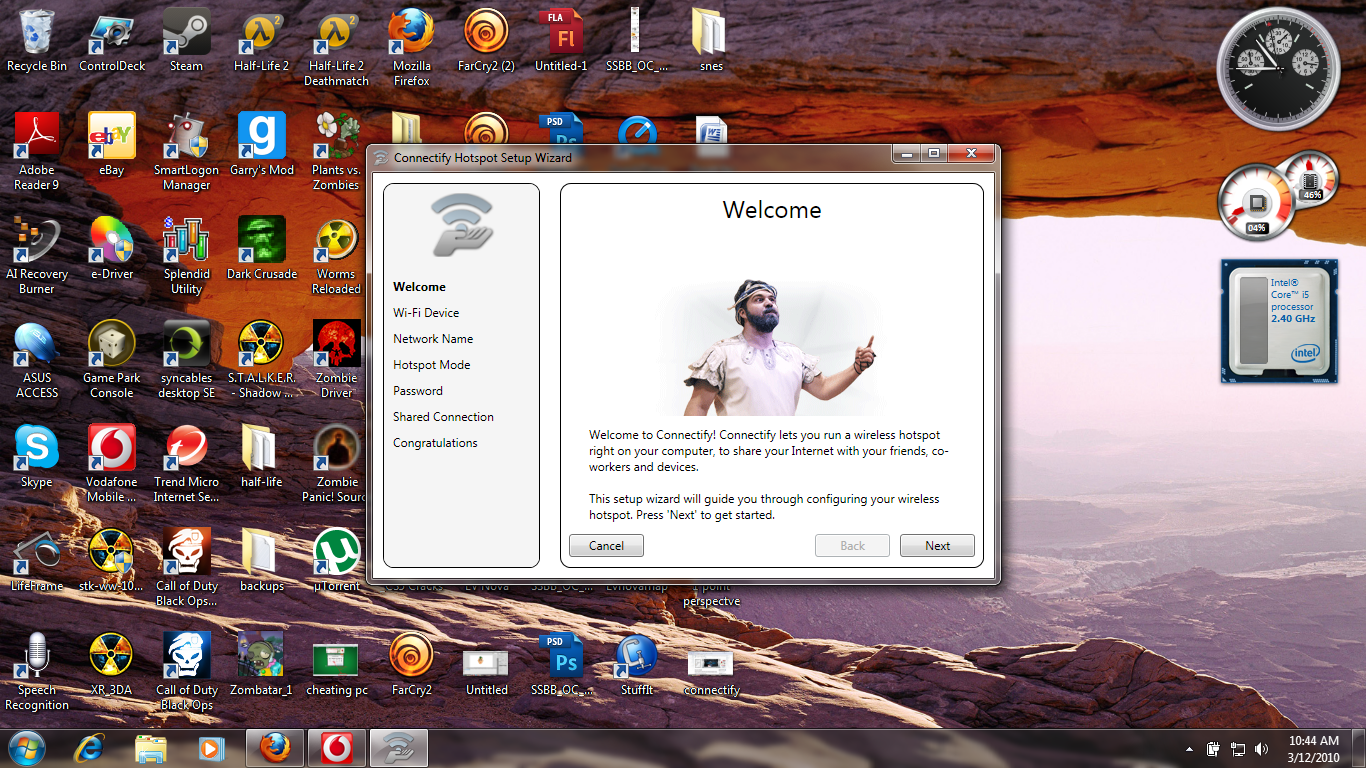This screenshot has height=768, width=1366.
Task: Click Next in the Connectify wizard
Action: (x=937, y=546)
